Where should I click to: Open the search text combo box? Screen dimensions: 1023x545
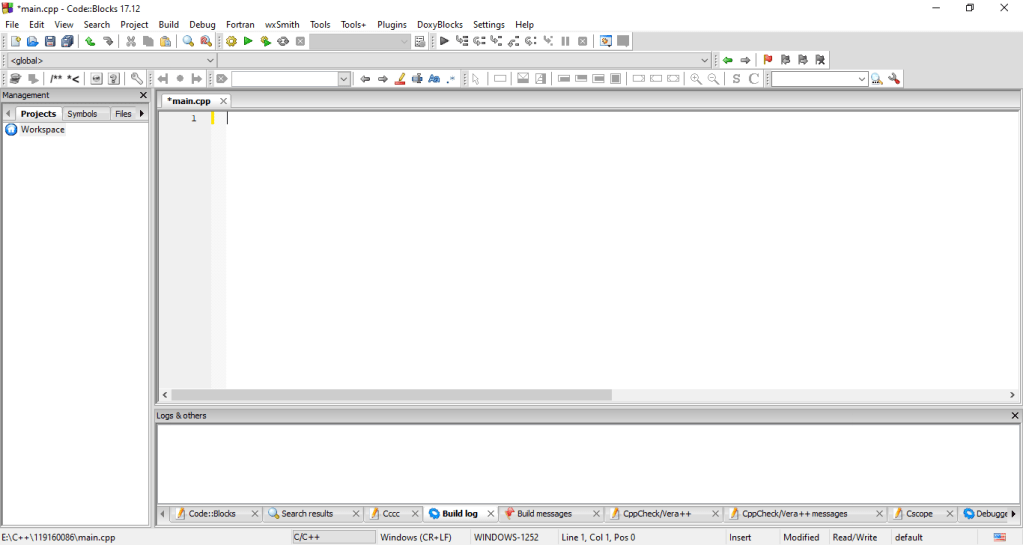coord(291,79)
